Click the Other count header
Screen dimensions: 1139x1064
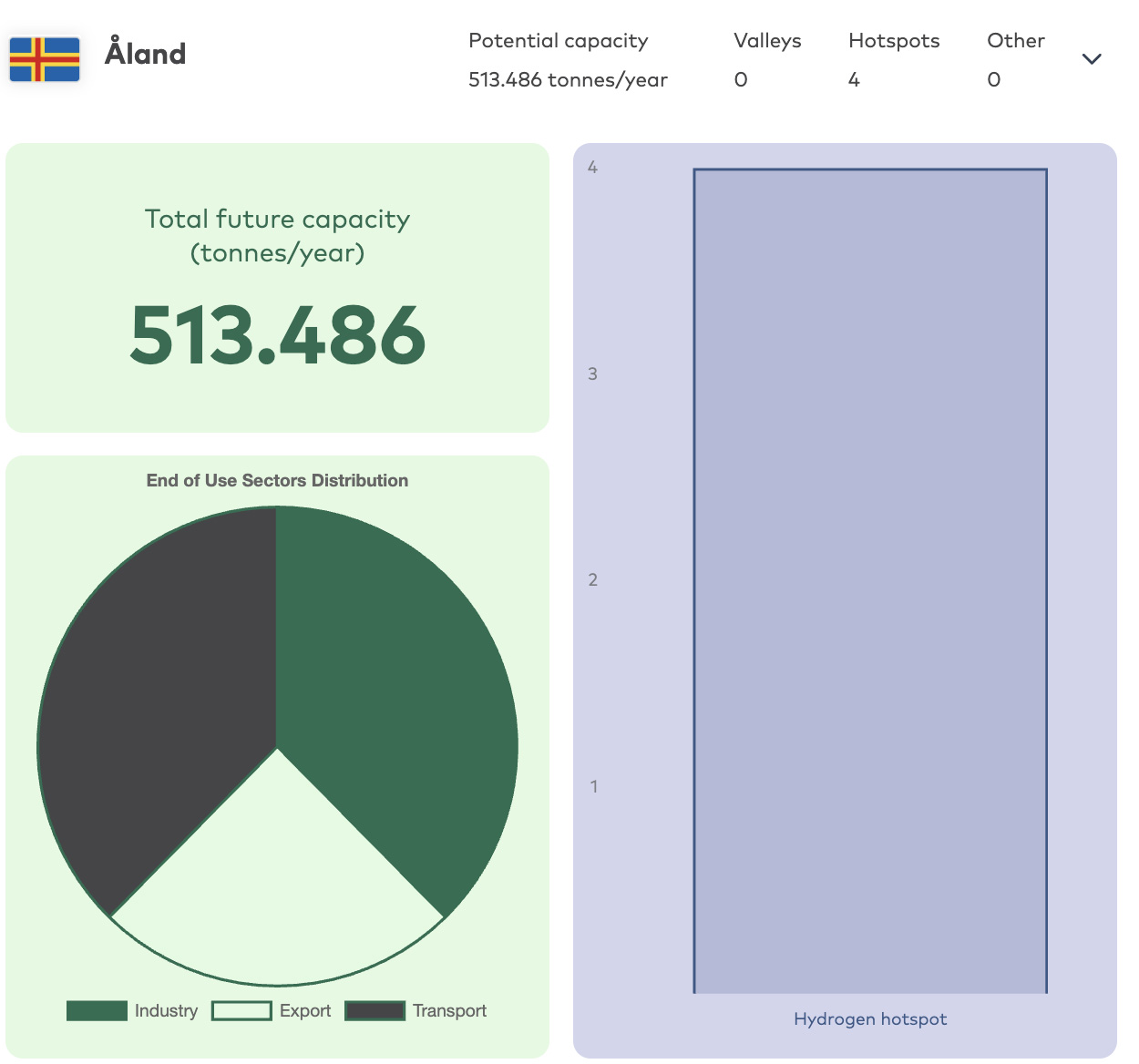point(1016,41)
